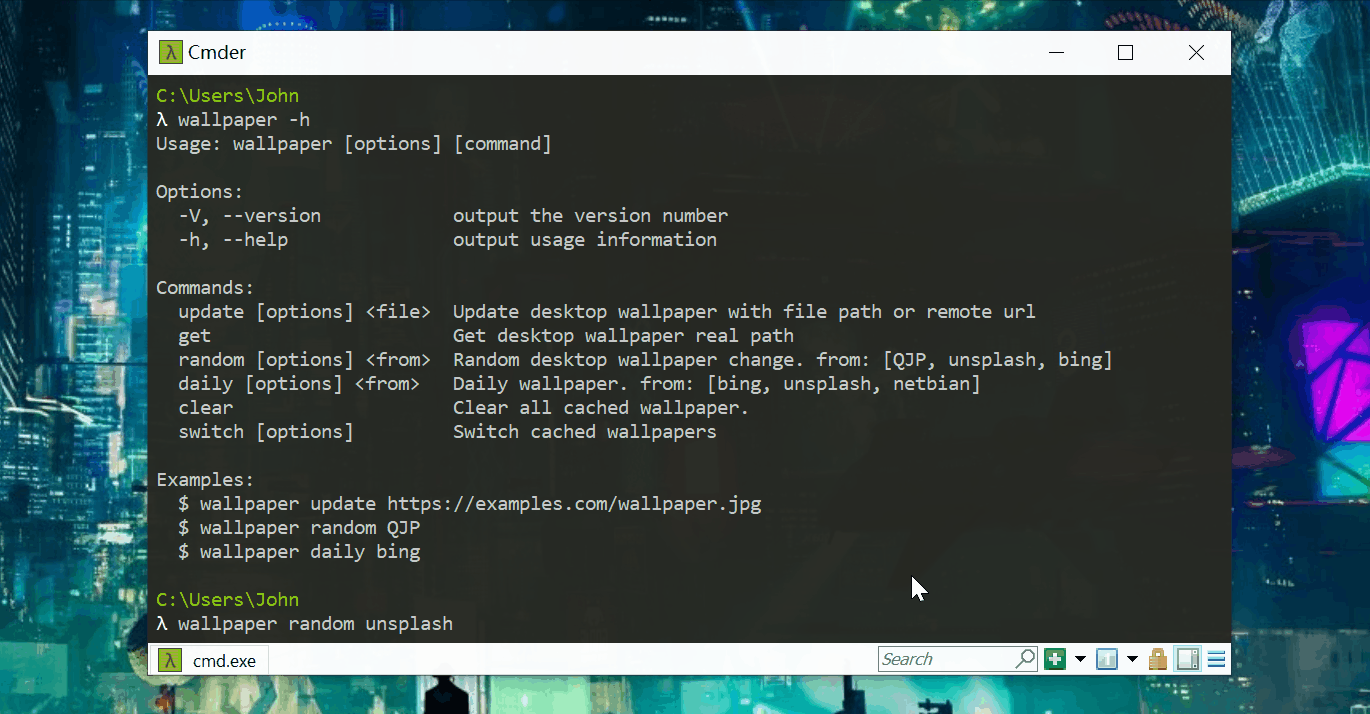Click the Cmder lambda logo in the title bar

[x=170, y=52]
